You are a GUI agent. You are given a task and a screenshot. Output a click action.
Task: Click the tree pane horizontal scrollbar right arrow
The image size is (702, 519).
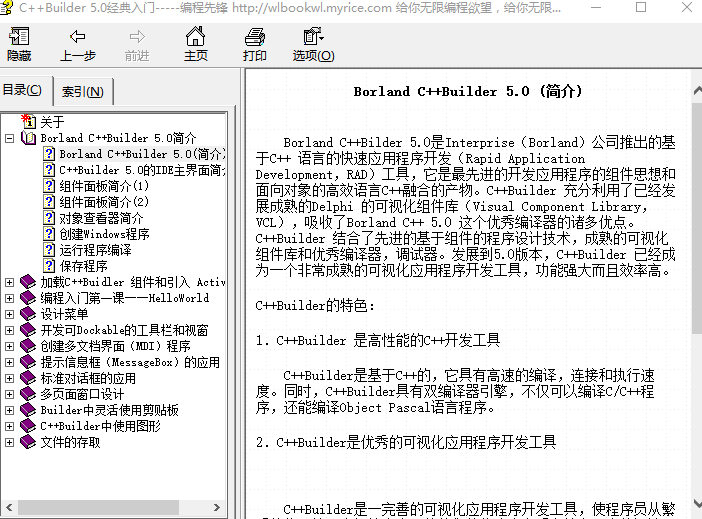[216, 508]
